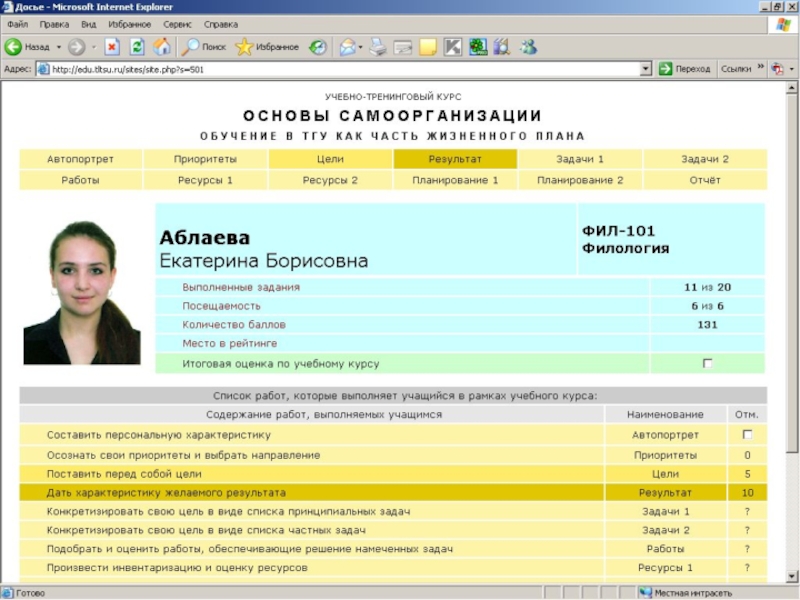Screen dimensions: 800x600
Task: Open the Mail envelope toolbar icon
Action: pos(346,47)
